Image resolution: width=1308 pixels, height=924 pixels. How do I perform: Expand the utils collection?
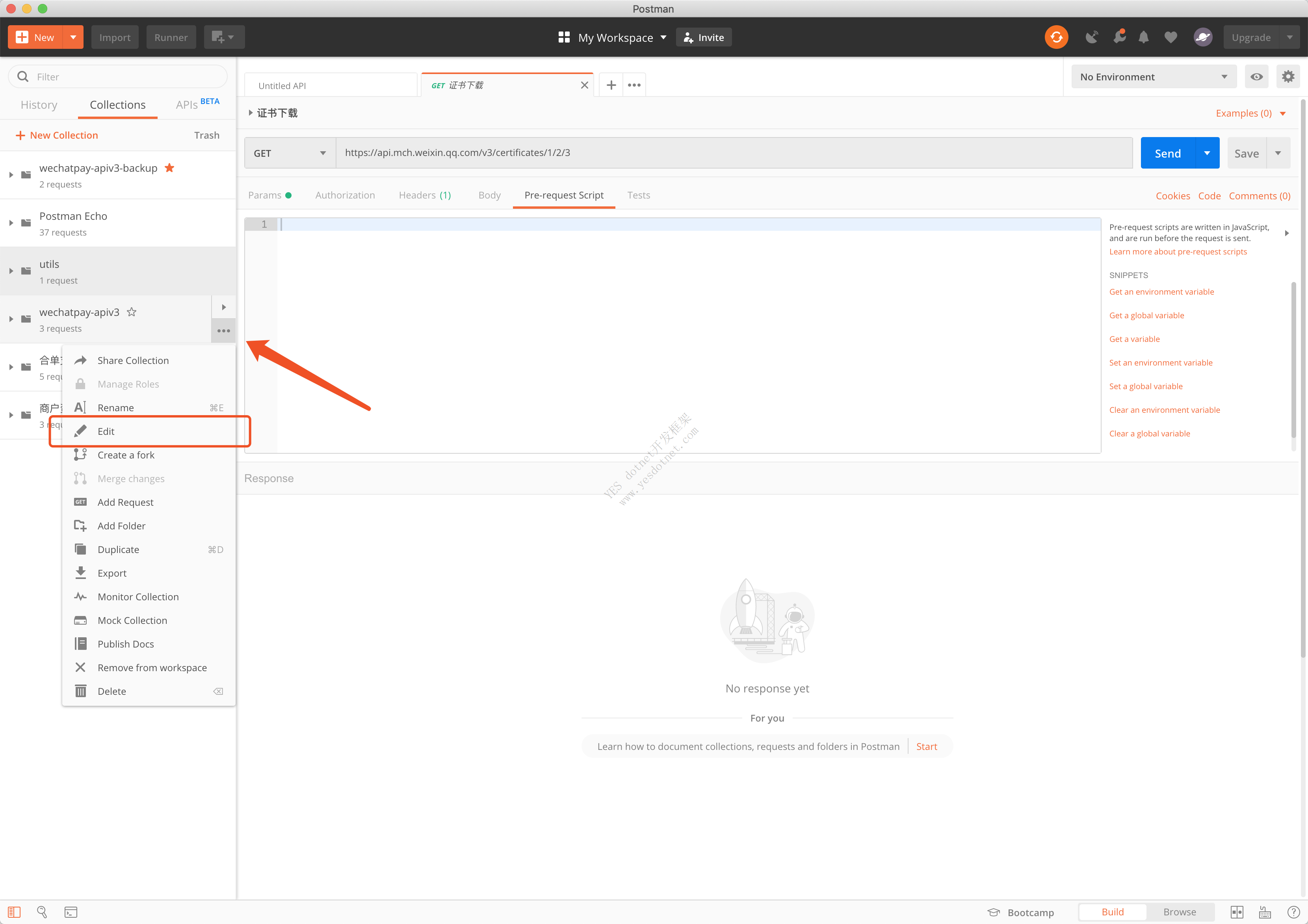[x=11, y=271]
